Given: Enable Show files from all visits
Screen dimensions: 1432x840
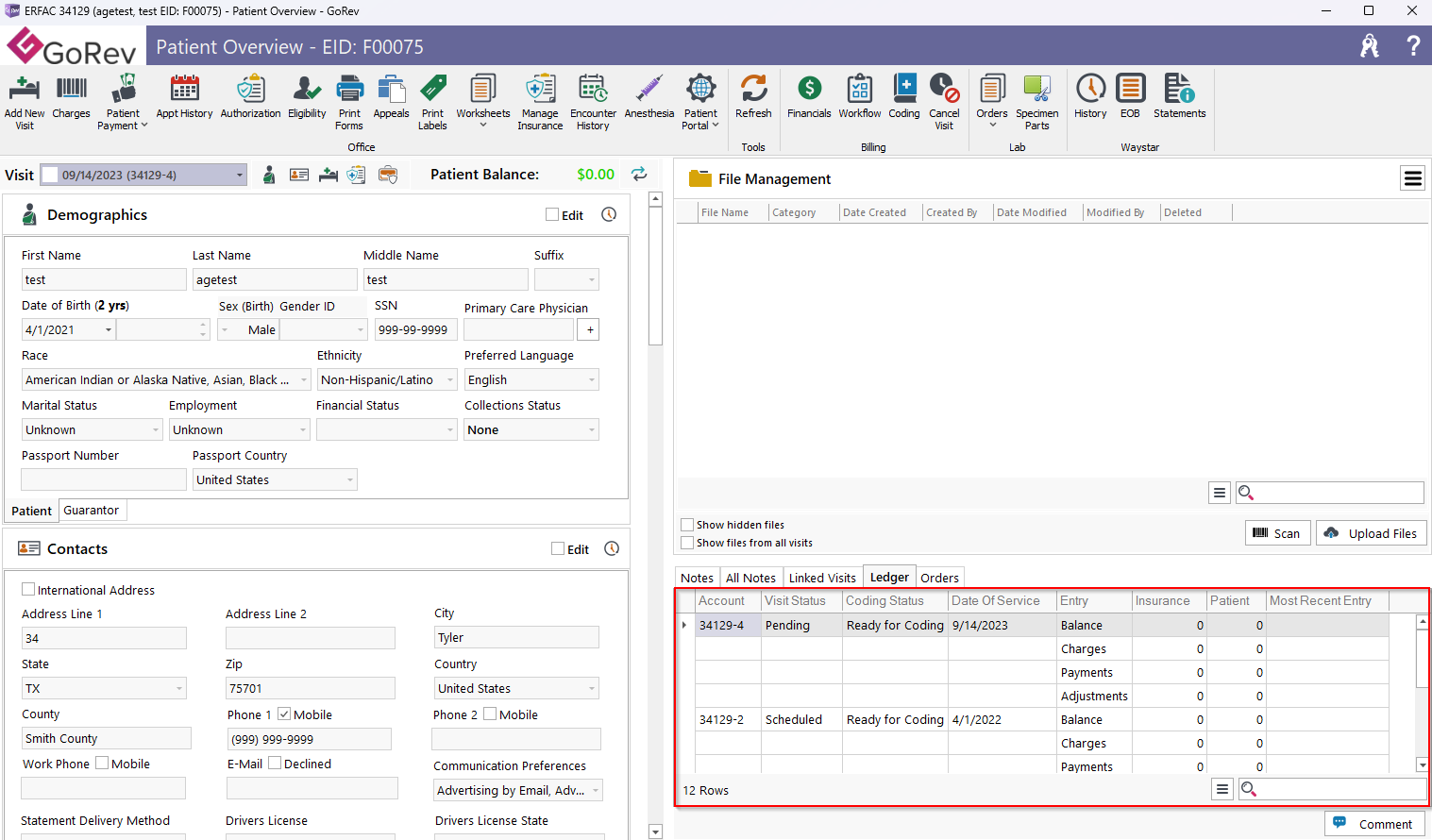Looking at the screenshot, I should 687,543.
